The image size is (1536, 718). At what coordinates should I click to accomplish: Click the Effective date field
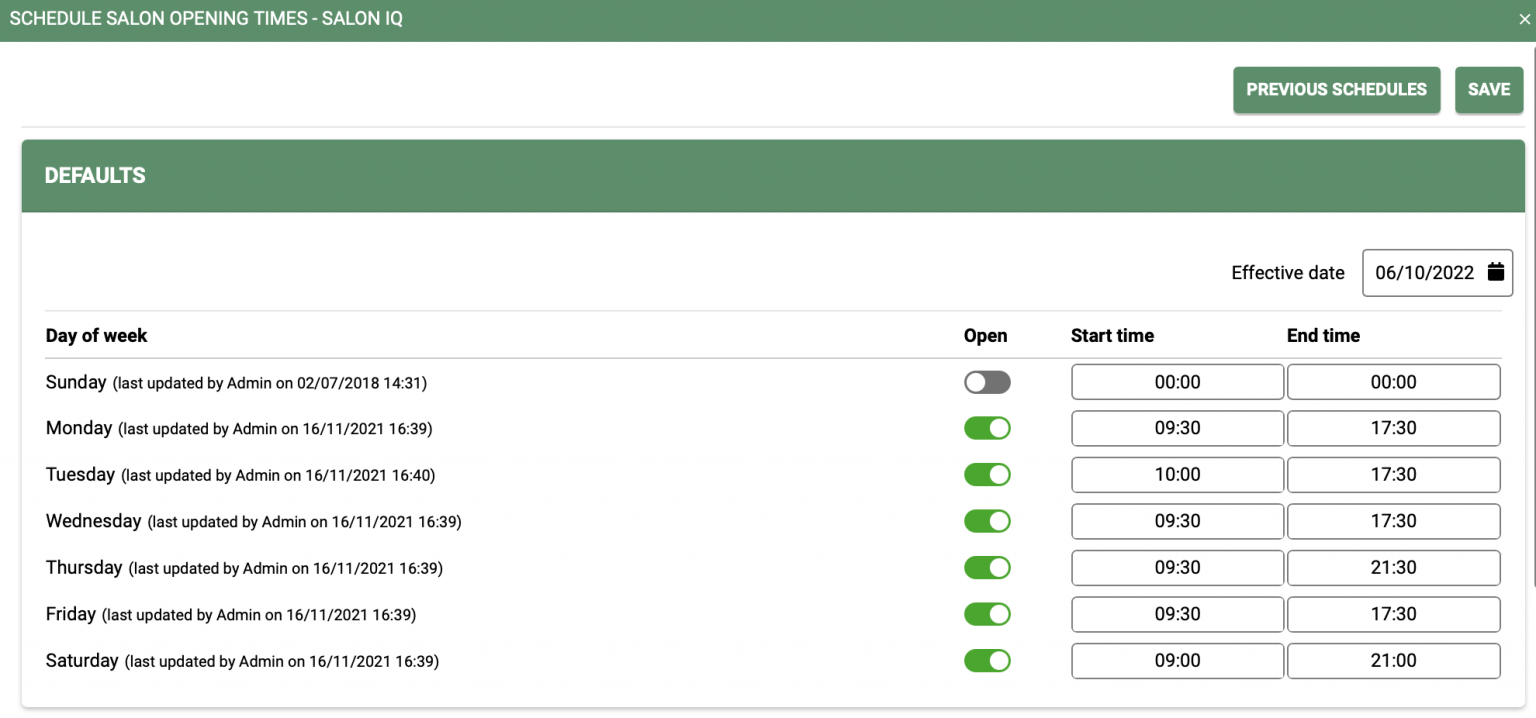point(1424,273)
